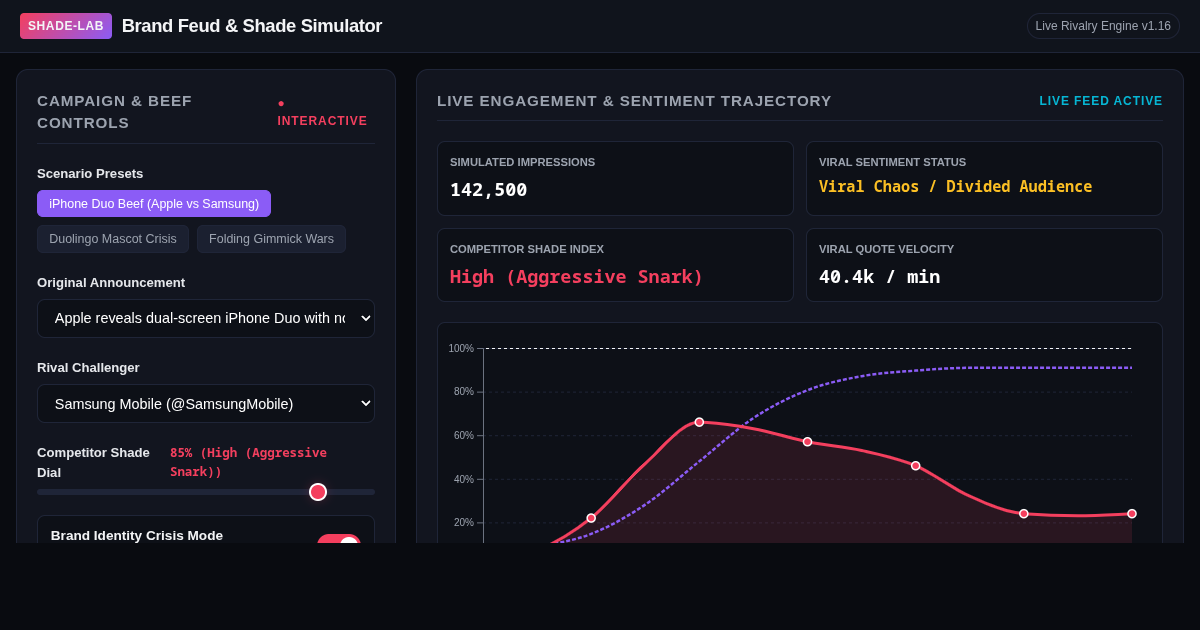Open the Original Announcement dropdown
The image size is (1200, 630).
[206, 318]
